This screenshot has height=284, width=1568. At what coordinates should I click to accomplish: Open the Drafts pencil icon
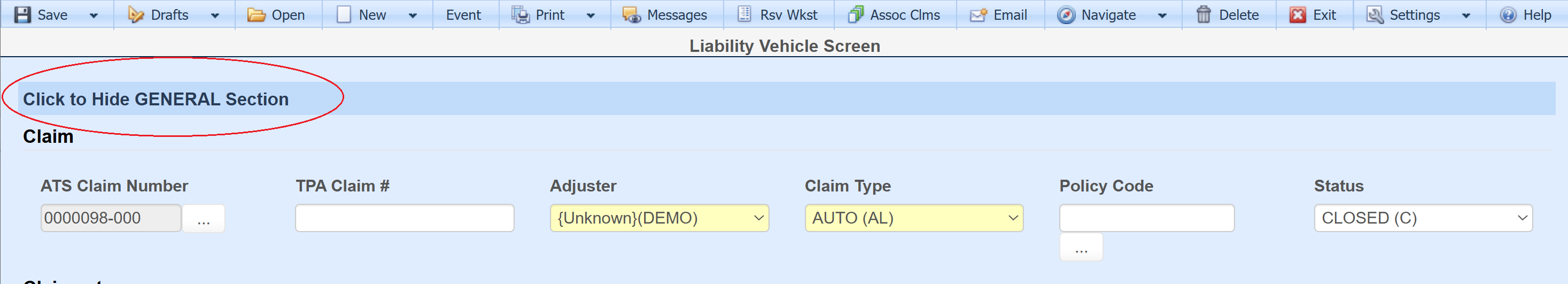(x=135, y=14)
